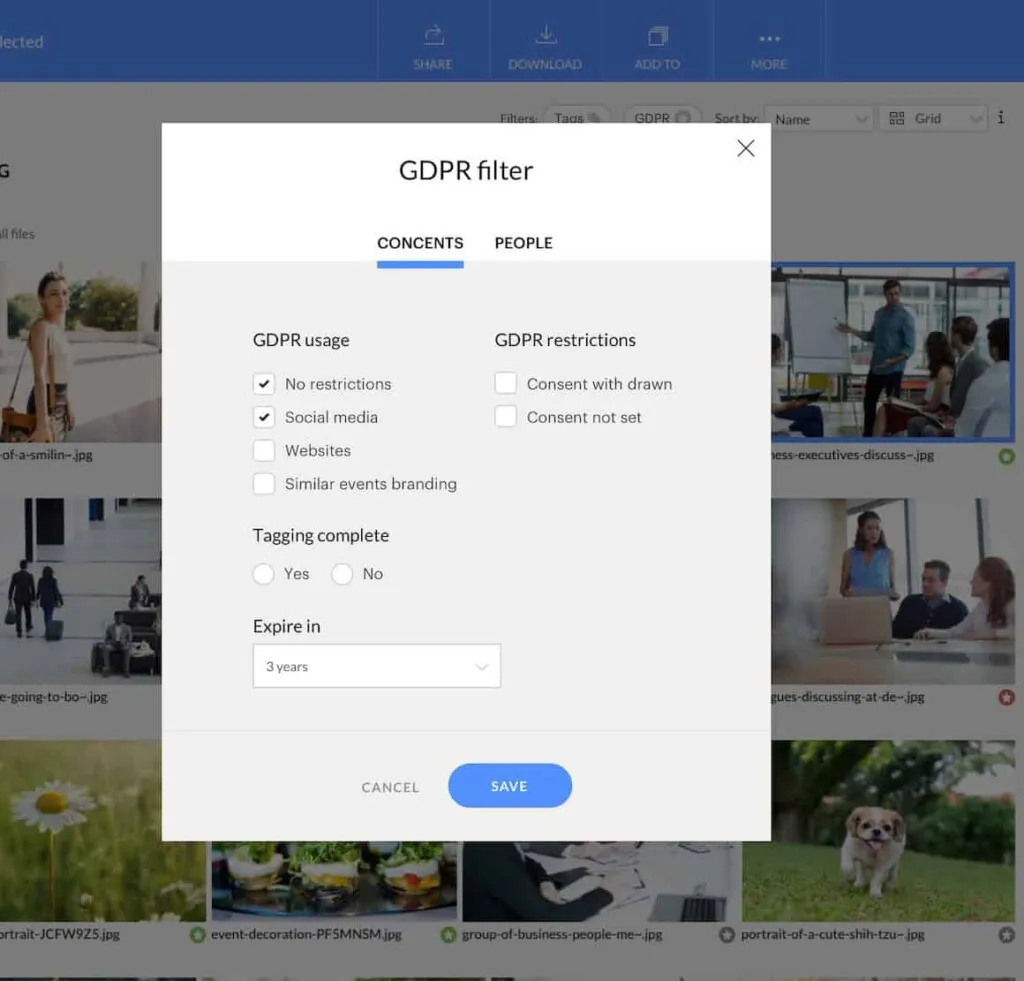Click gray star badge at far right of bottom filename row
The width and height of the screenshot is (1024, 981).
(x=1006, y=935)
